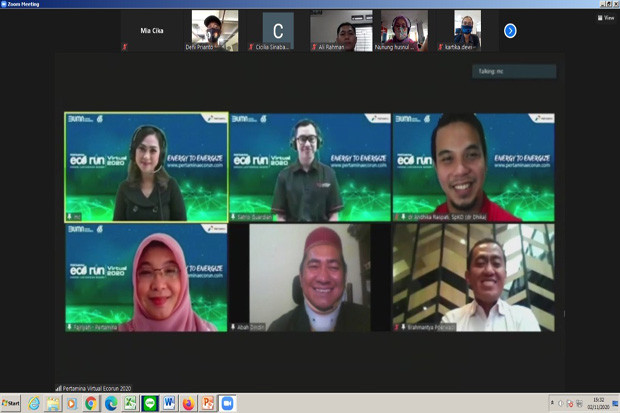The image size is (620, 413).
Task: Click the mc presenter video tile
Action: (146, 167)
